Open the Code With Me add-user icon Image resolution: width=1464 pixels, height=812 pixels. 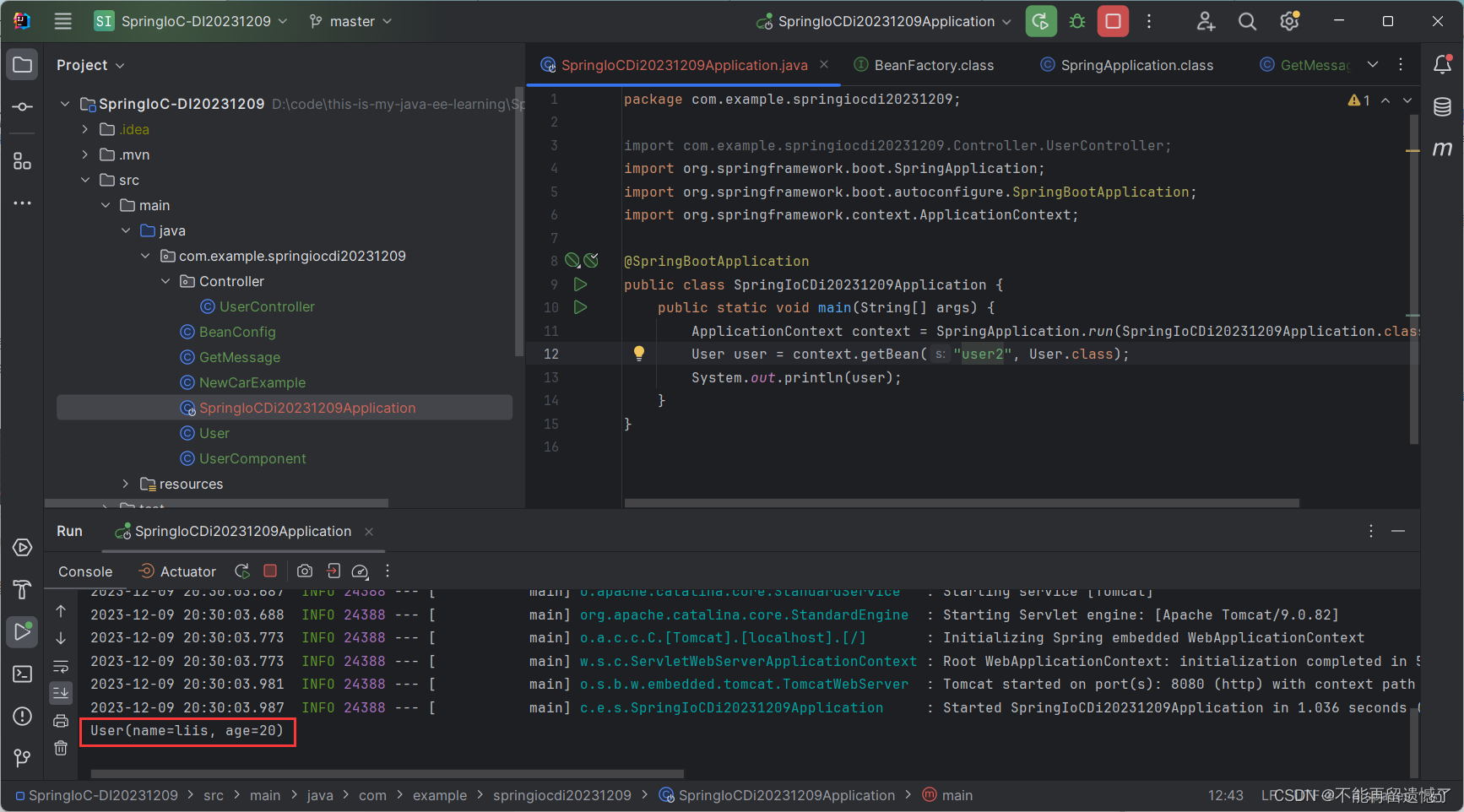coord(1206,21)
